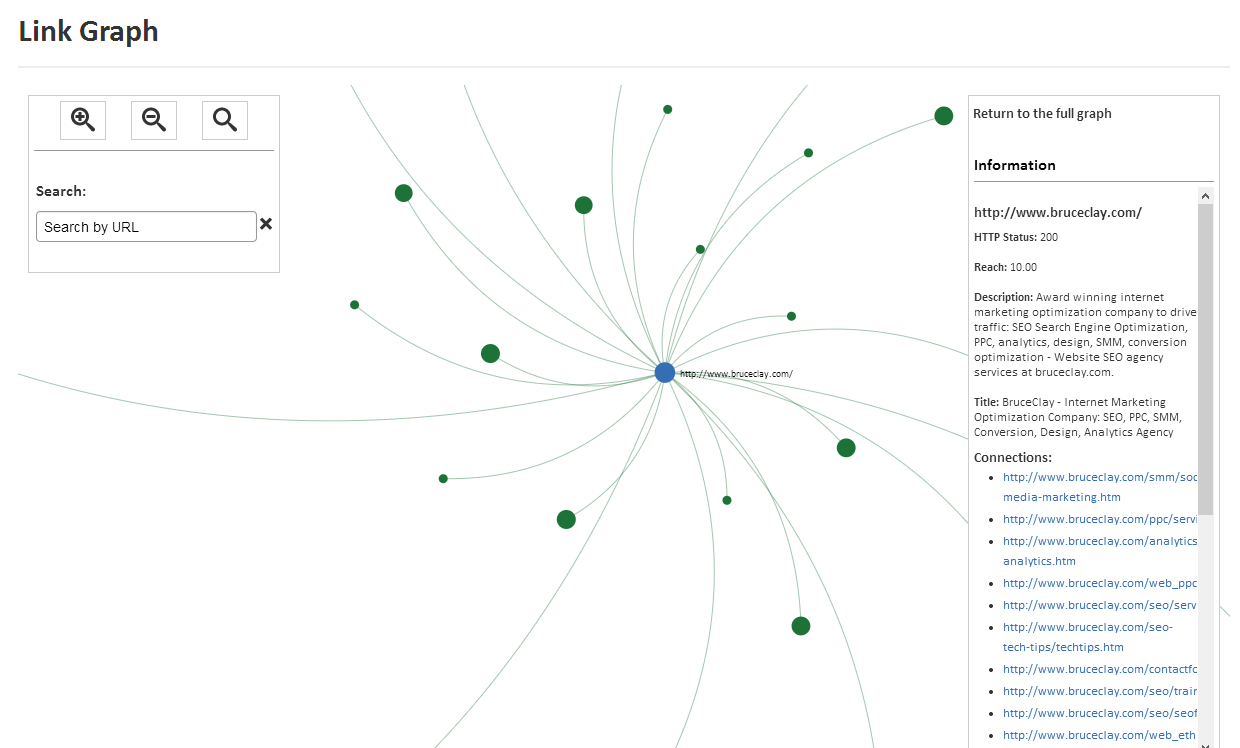1240x748 pixels.
Task: Select the lowest large green node in the graph
Action: pyautogui.click(x=801, y=626)
